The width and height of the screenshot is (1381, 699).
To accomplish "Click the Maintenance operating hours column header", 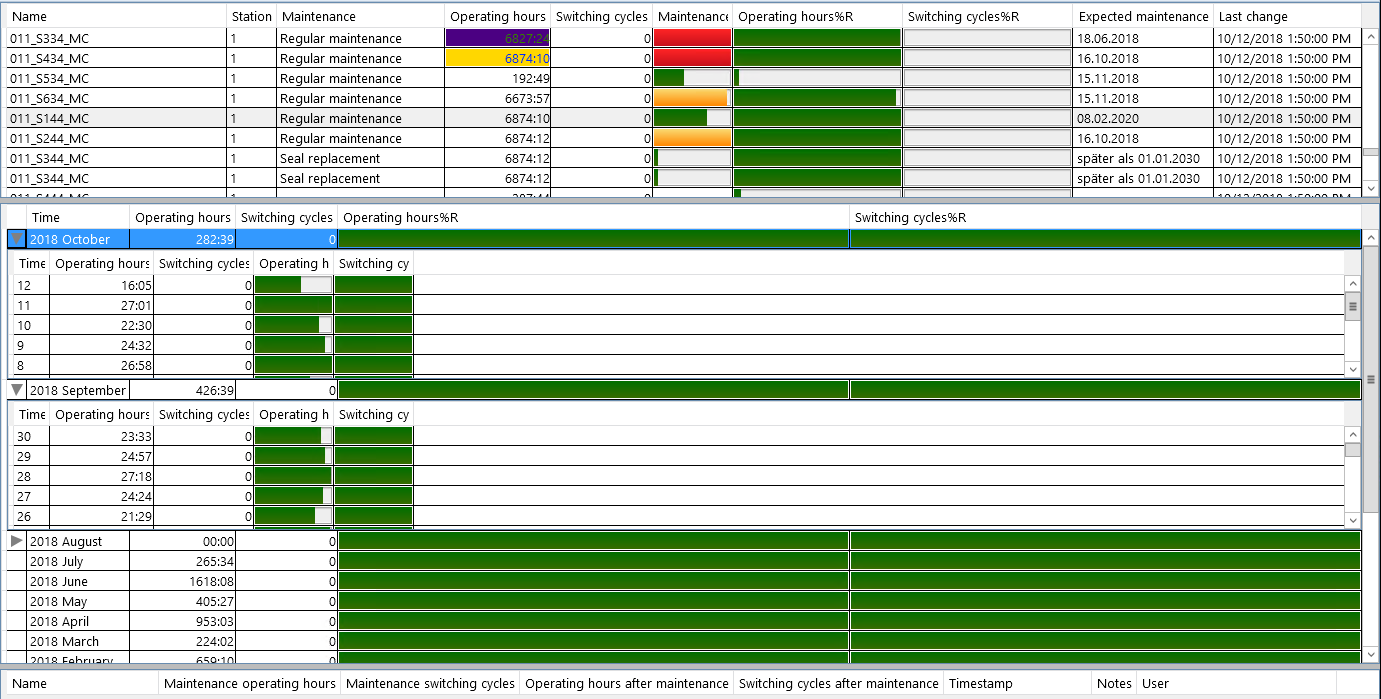I will click(250, 684).
